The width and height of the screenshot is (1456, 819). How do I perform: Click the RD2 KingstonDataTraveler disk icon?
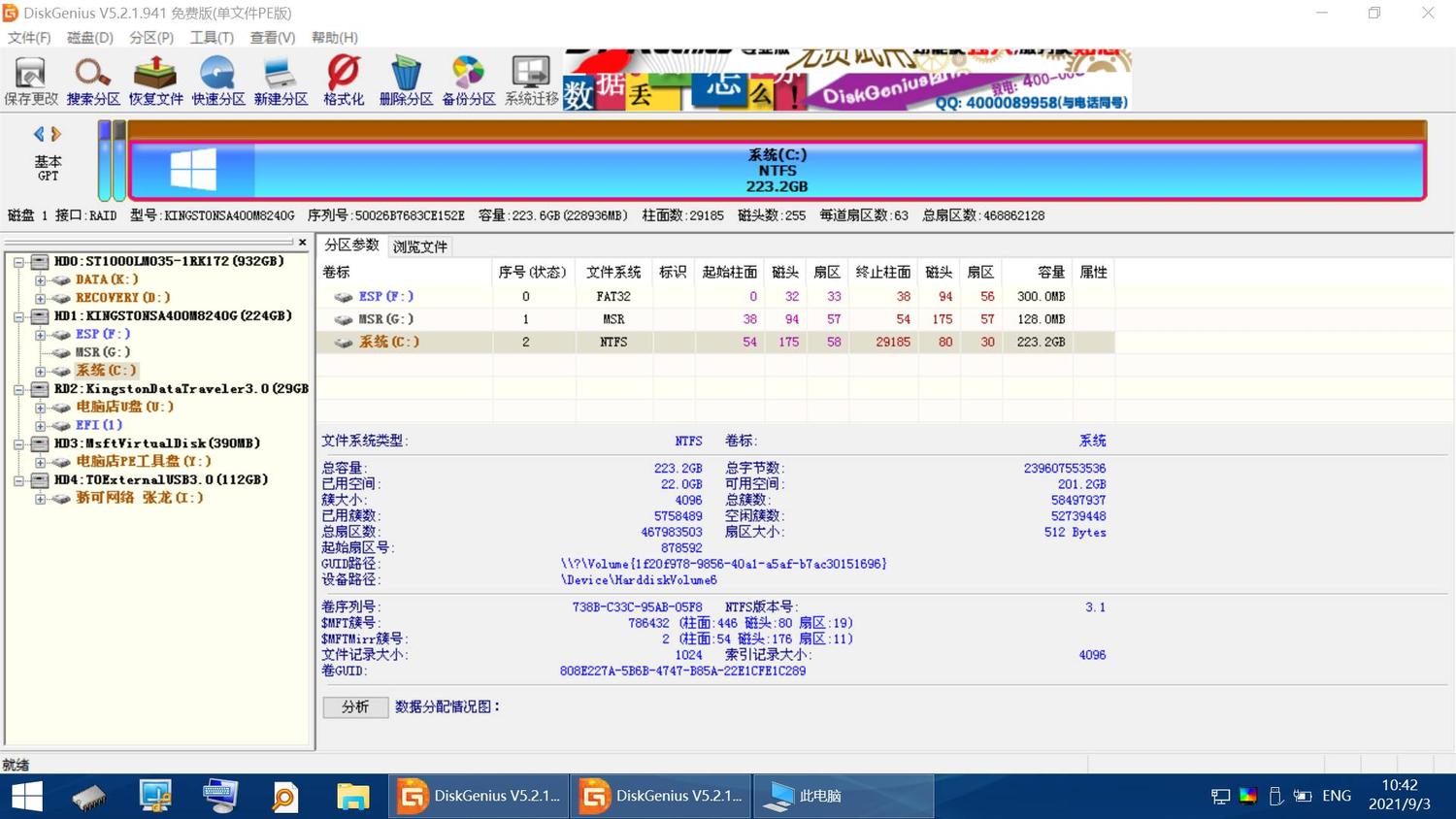pos(40,388)
